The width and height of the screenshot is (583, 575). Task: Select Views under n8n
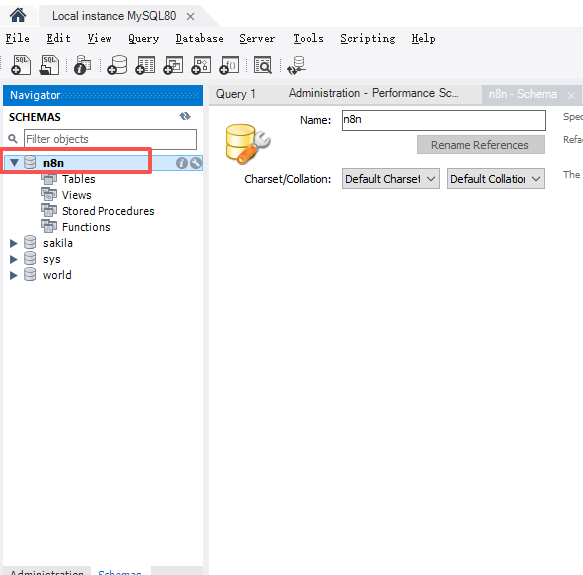tap(77, 195)
